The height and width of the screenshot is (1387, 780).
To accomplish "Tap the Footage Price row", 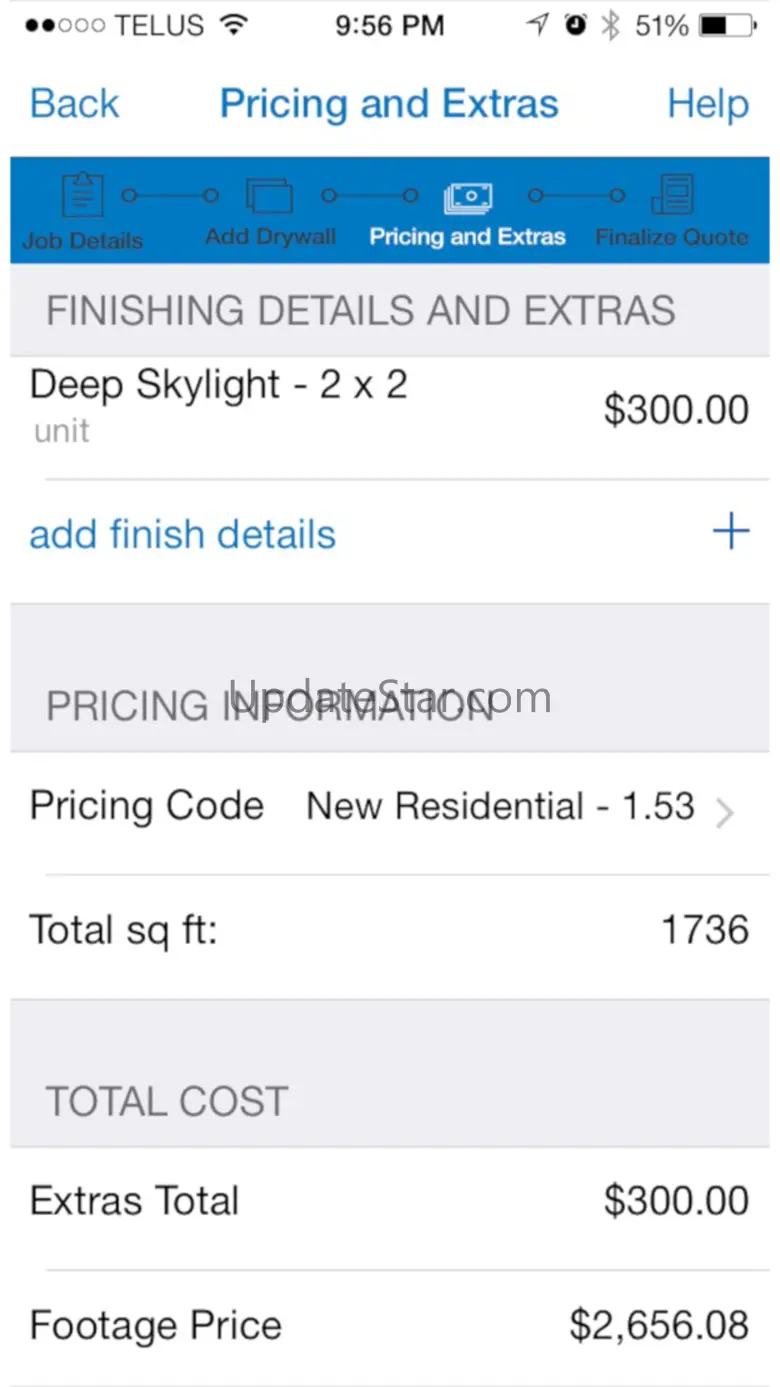I will (390, 1327).
